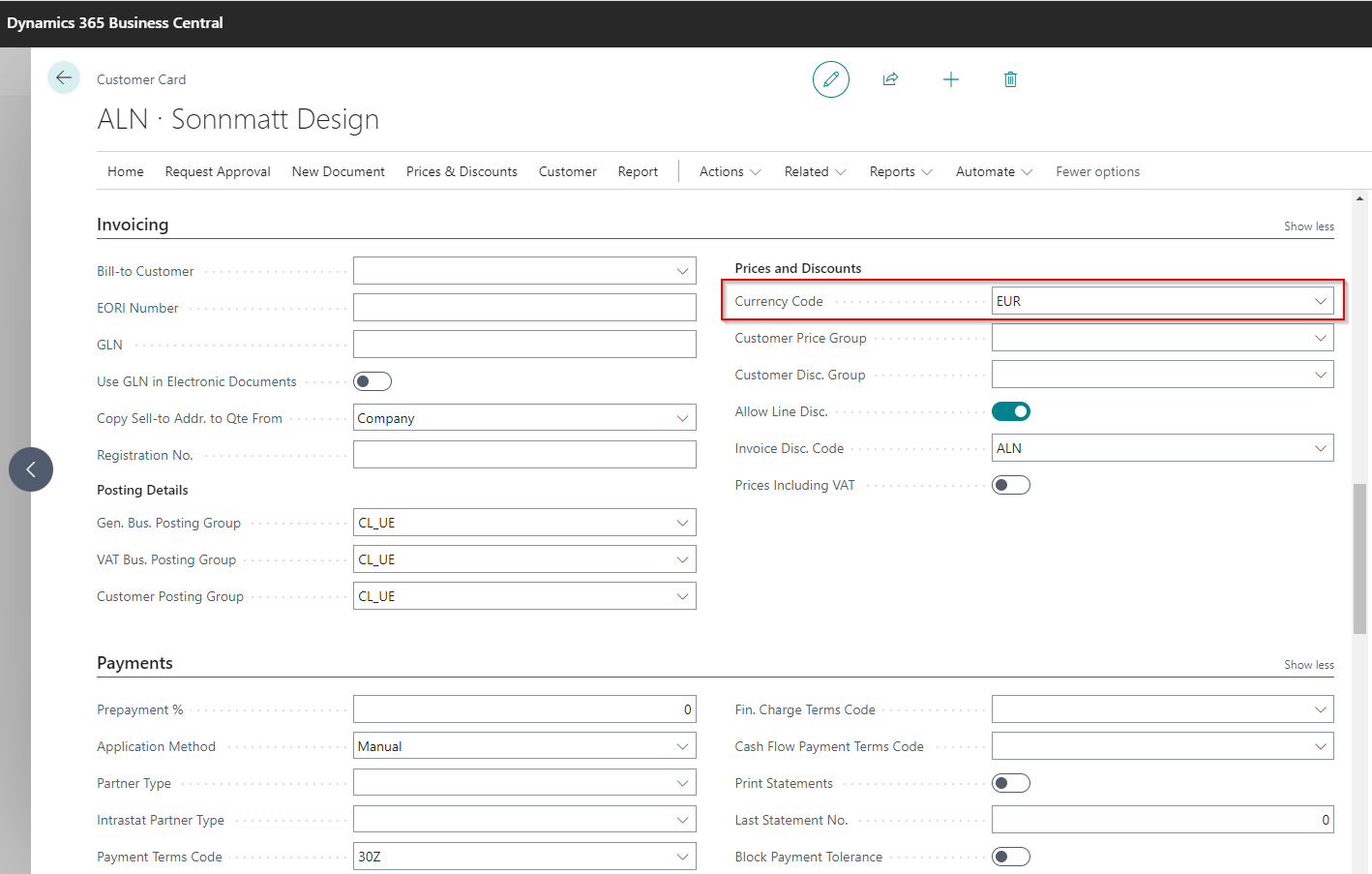Viewport: 1372px width, 874px height.
Task: Click the Prepayment % input field
Action: [524, 709]
